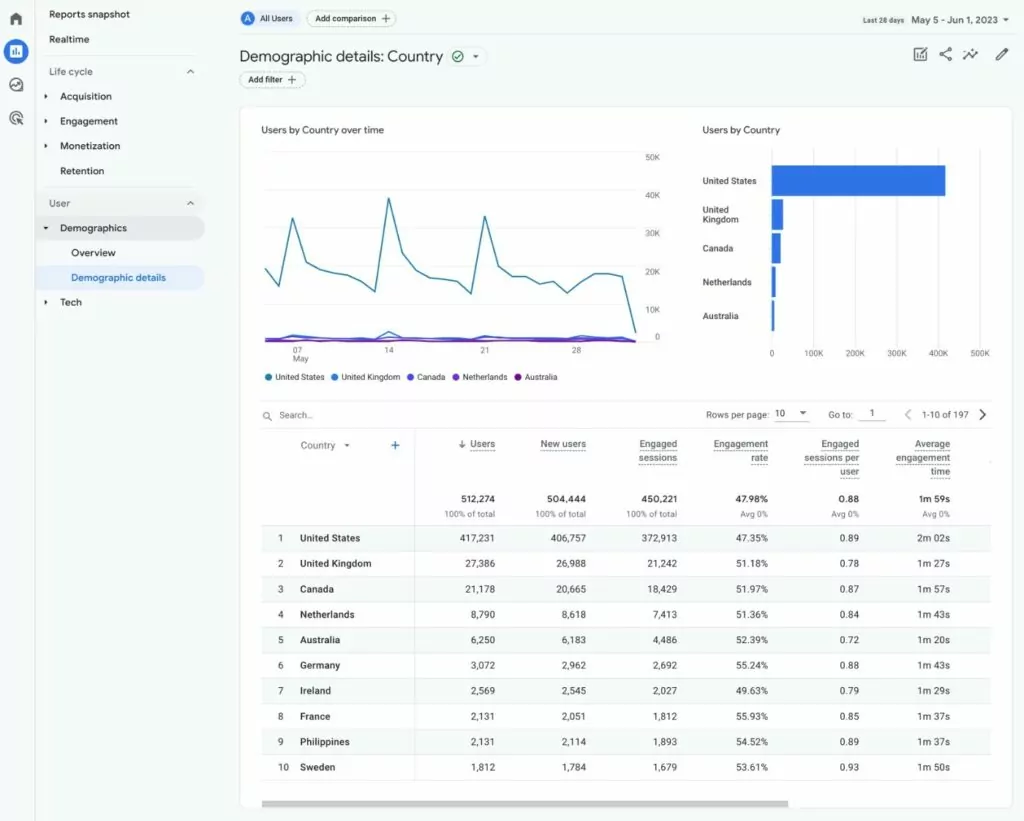Open the Advertising icon in left rail
The height and width of the screenshot is (821, 1024).
coord(16,118)
